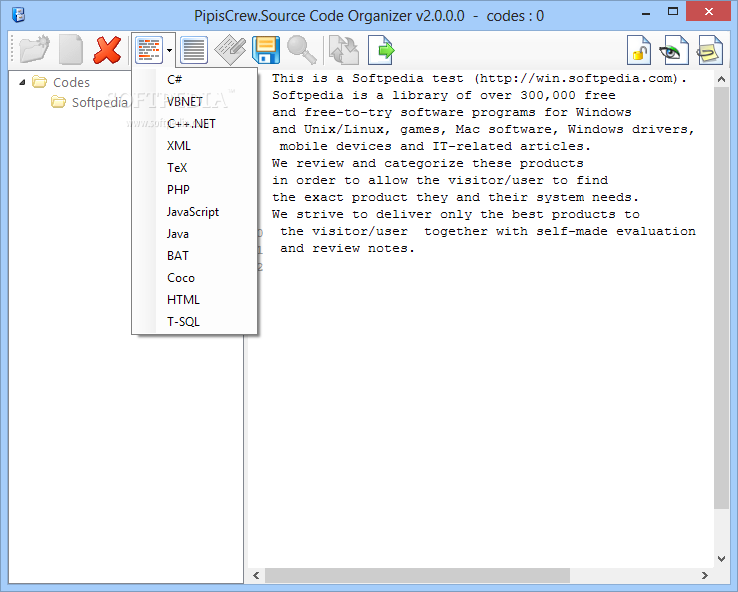Close the Source Code Organizer window
738x592 pixels.
pyautogui.click(x=709, y=12)
